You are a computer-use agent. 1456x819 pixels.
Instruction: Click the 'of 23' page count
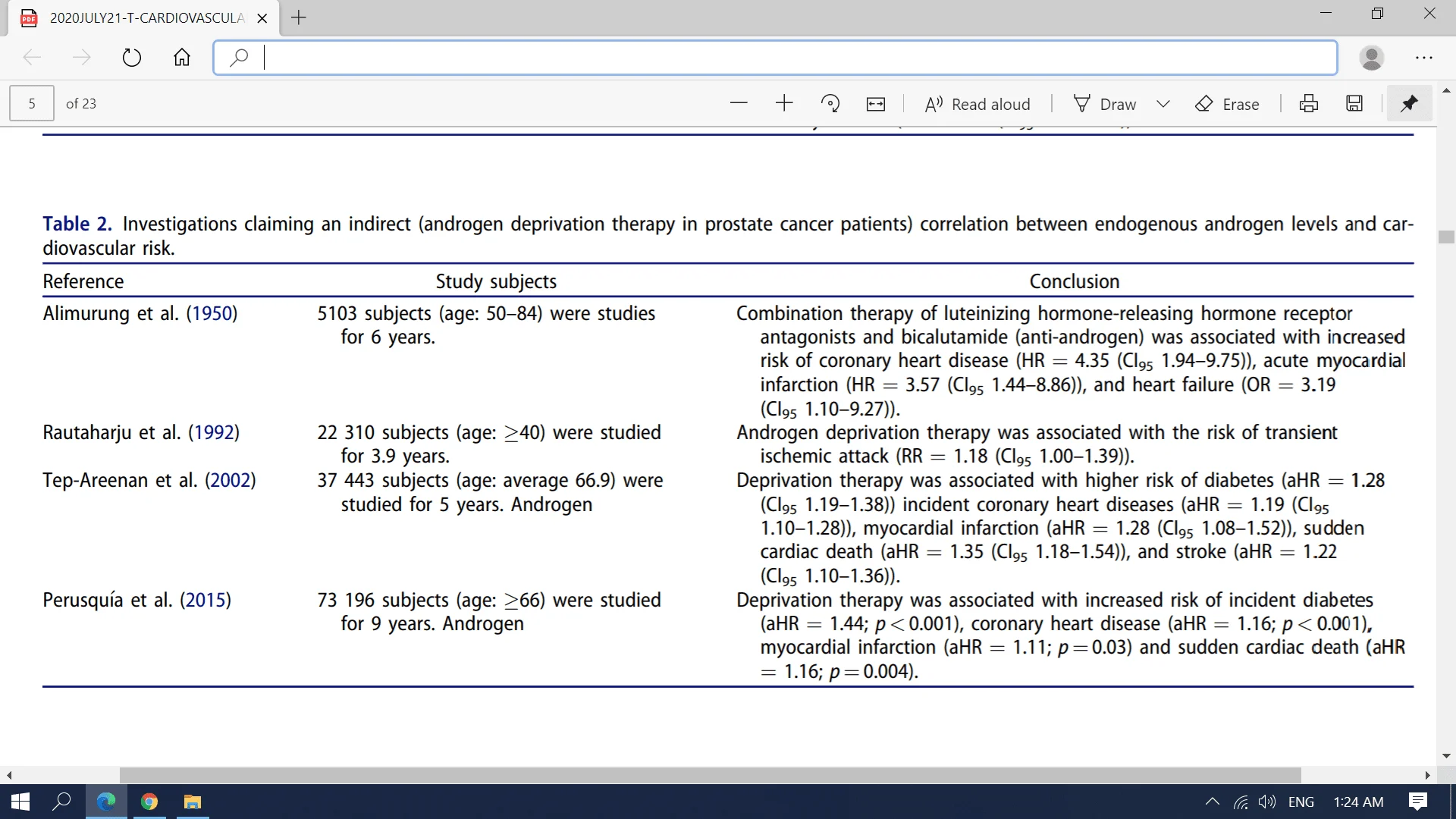pyautogui.click(x=81, y=104)
